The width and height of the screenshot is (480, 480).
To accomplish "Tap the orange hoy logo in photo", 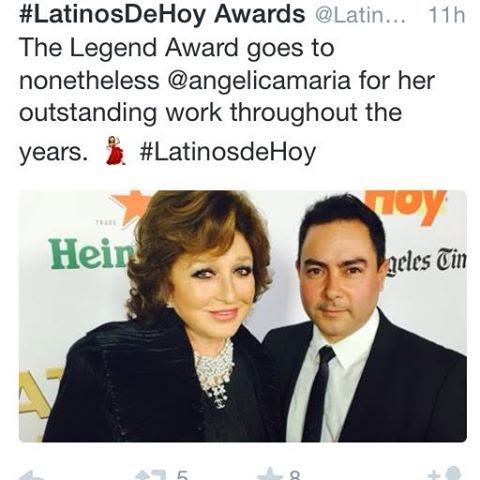I will tap(405, 206).
